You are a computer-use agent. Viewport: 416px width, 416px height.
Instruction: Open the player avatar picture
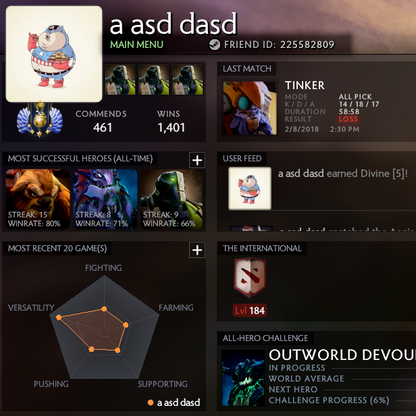point(54,54)
